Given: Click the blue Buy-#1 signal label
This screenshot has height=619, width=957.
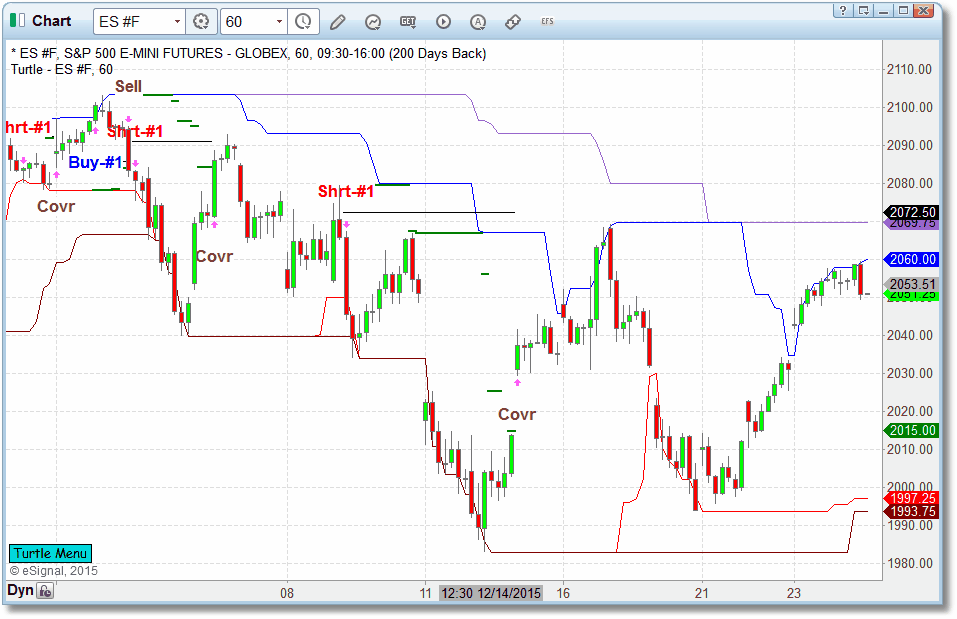Looking at the screenshot, I should click(x=96, y=162).
